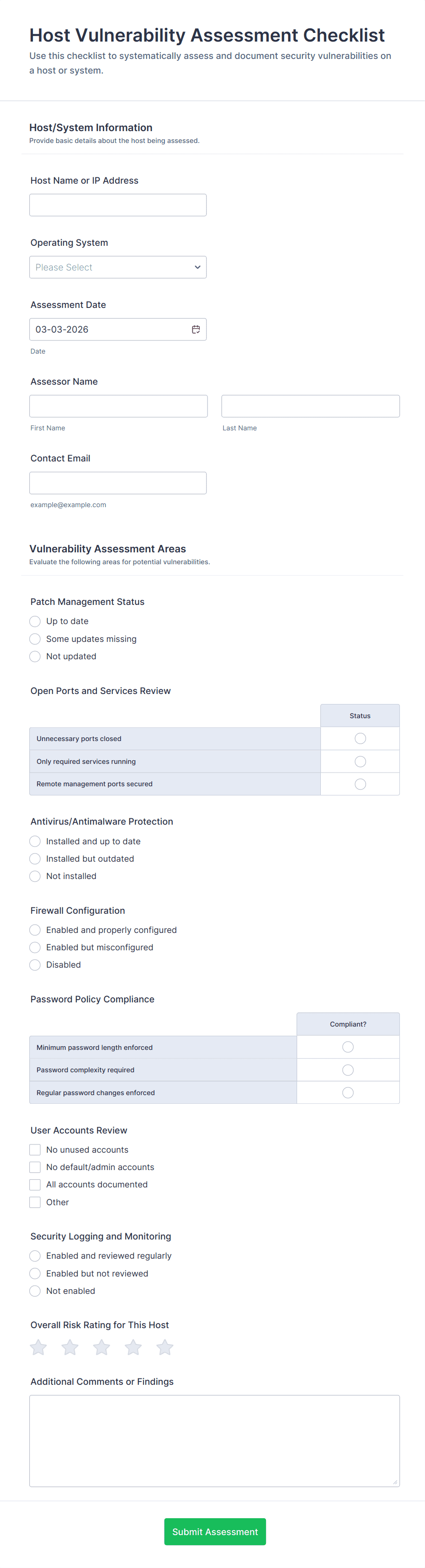The width and height of the screenshot is (425, 1568).
Task: Check 'No unused accounts' box
Action: tap(35, 1150)
